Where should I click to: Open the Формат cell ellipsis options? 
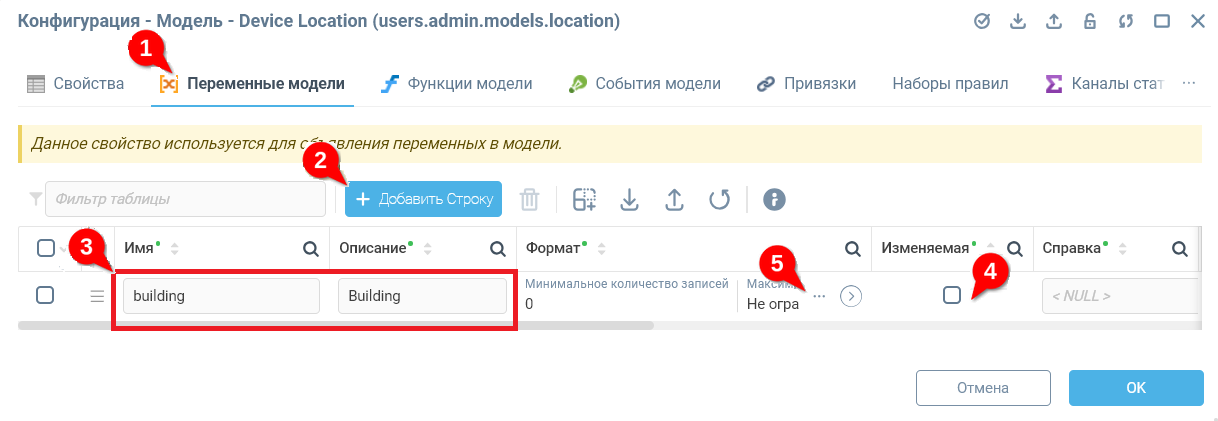click(x=819, y=296)
